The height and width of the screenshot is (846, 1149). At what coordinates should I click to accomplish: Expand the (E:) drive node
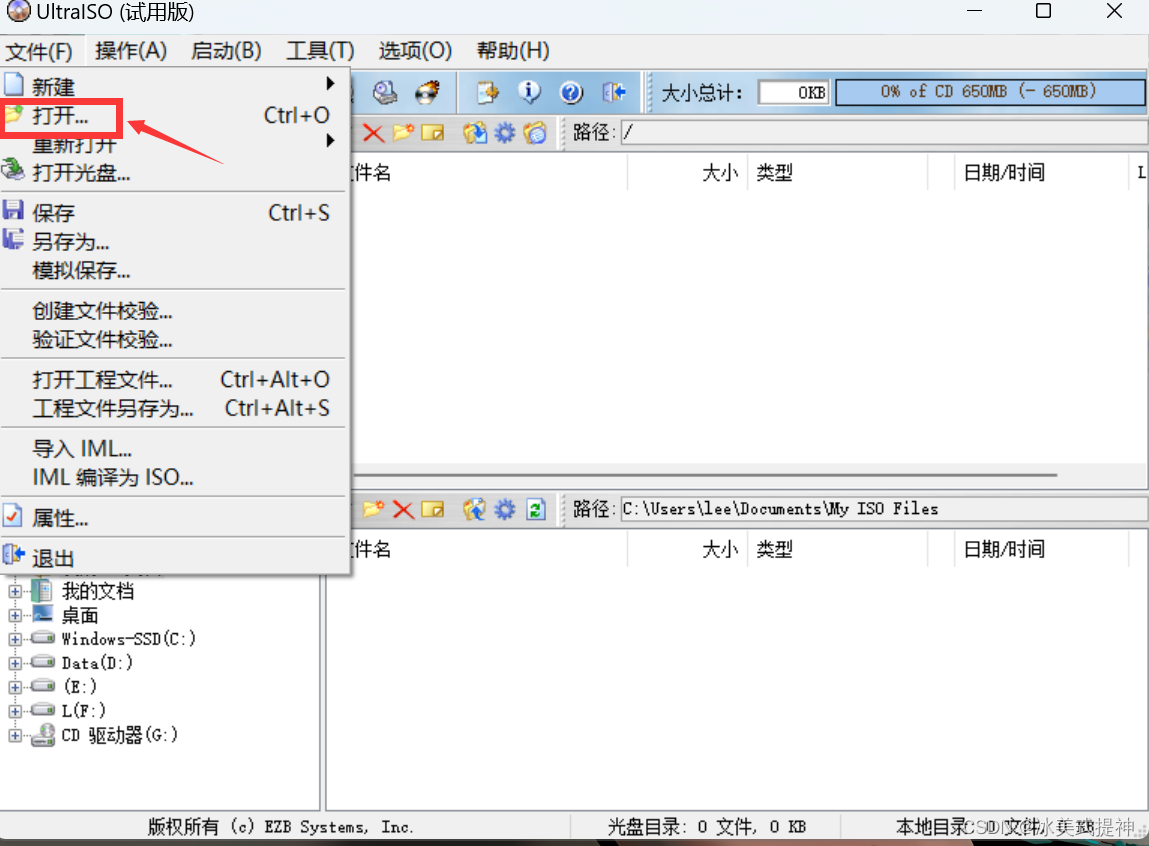coord(15,687)
